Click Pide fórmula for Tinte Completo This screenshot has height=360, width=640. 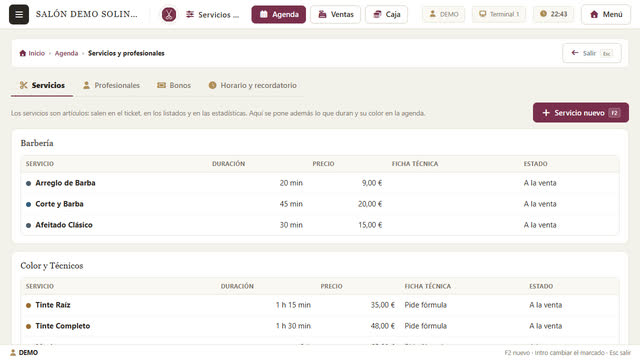(x=425, y=326)
